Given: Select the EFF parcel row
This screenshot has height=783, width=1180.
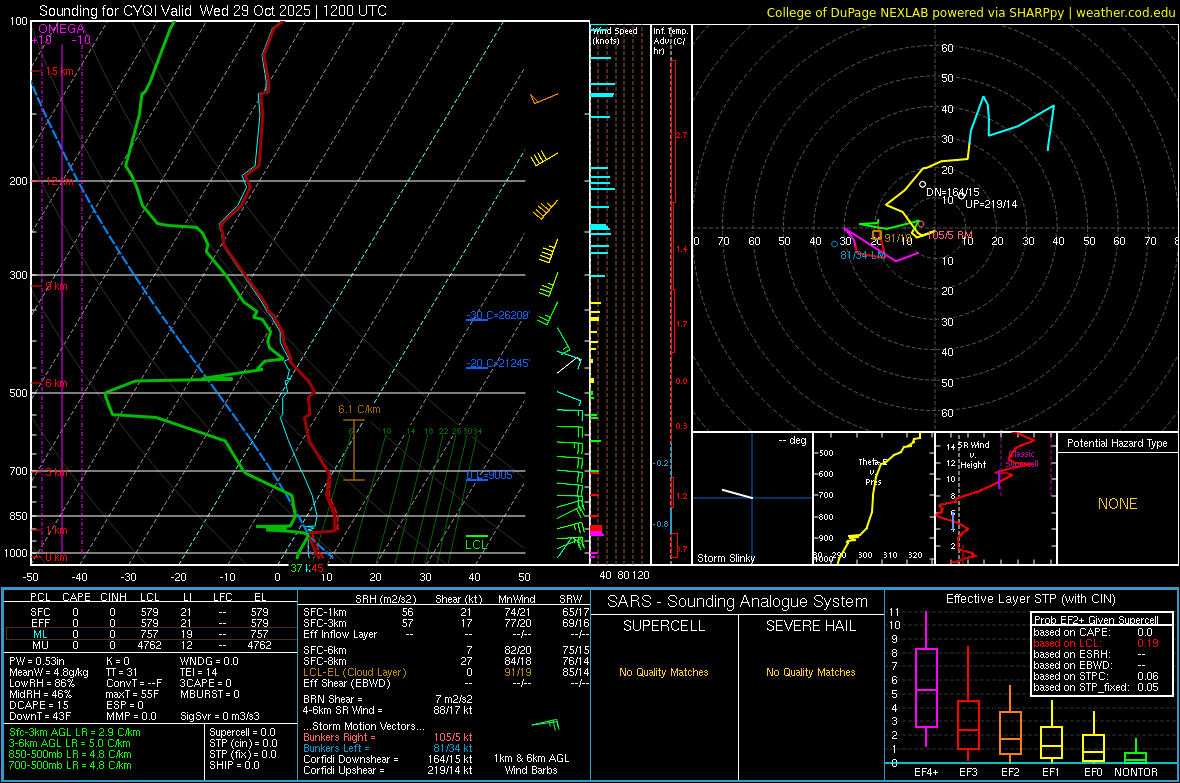Looking at the screenshot, I should tap(150, 623).
